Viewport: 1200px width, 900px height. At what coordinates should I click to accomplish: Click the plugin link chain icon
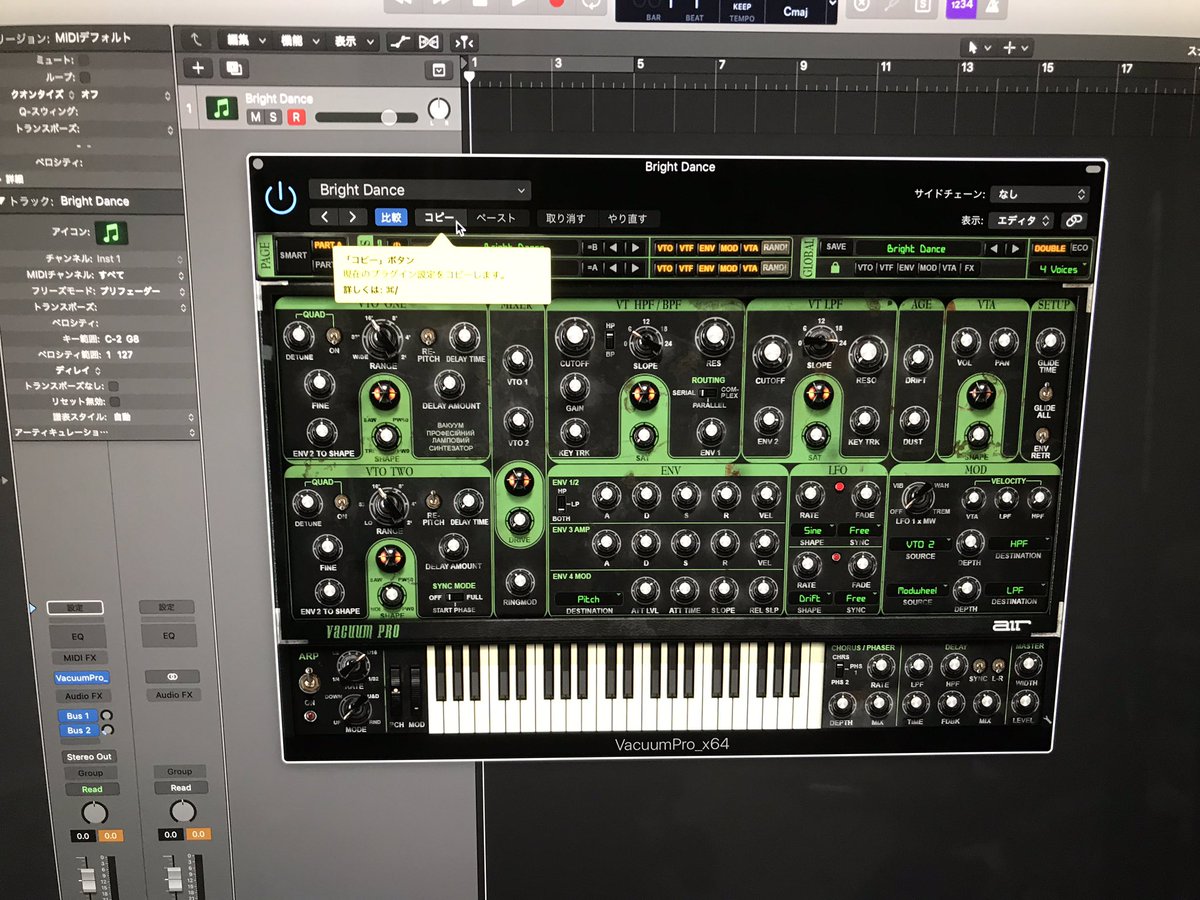pyautogui.click(x=1074, y=221)
